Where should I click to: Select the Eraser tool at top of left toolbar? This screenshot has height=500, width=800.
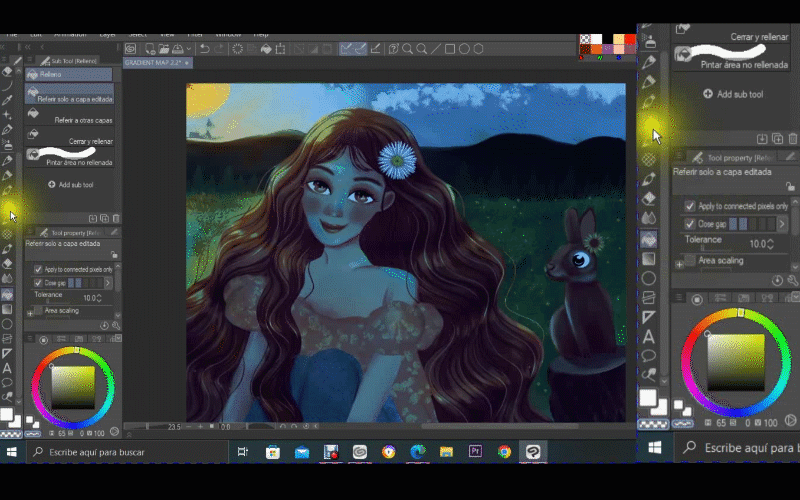tap(8, 71)
